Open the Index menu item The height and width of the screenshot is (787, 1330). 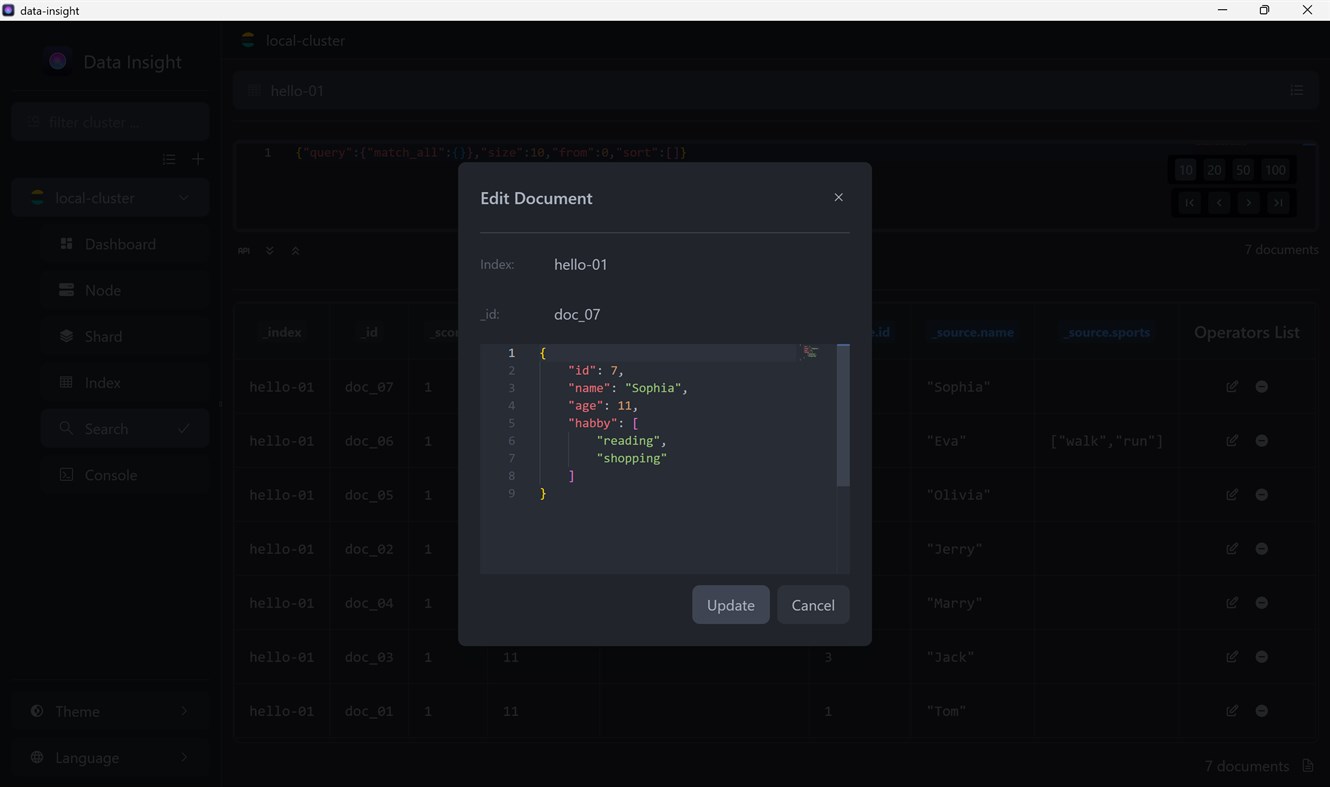point(125,382)
